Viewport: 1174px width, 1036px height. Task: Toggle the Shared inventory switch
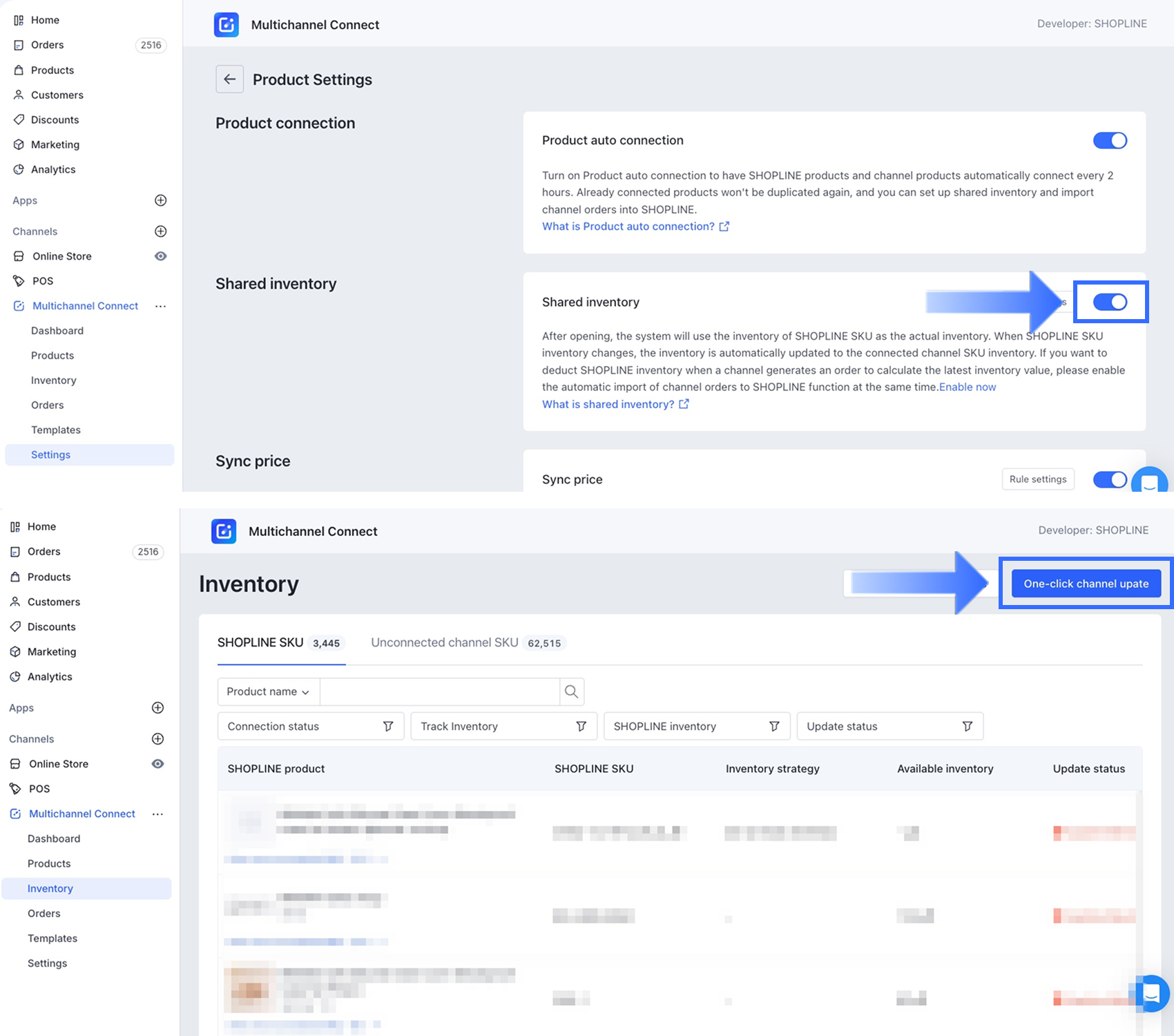click(1110, 302)
